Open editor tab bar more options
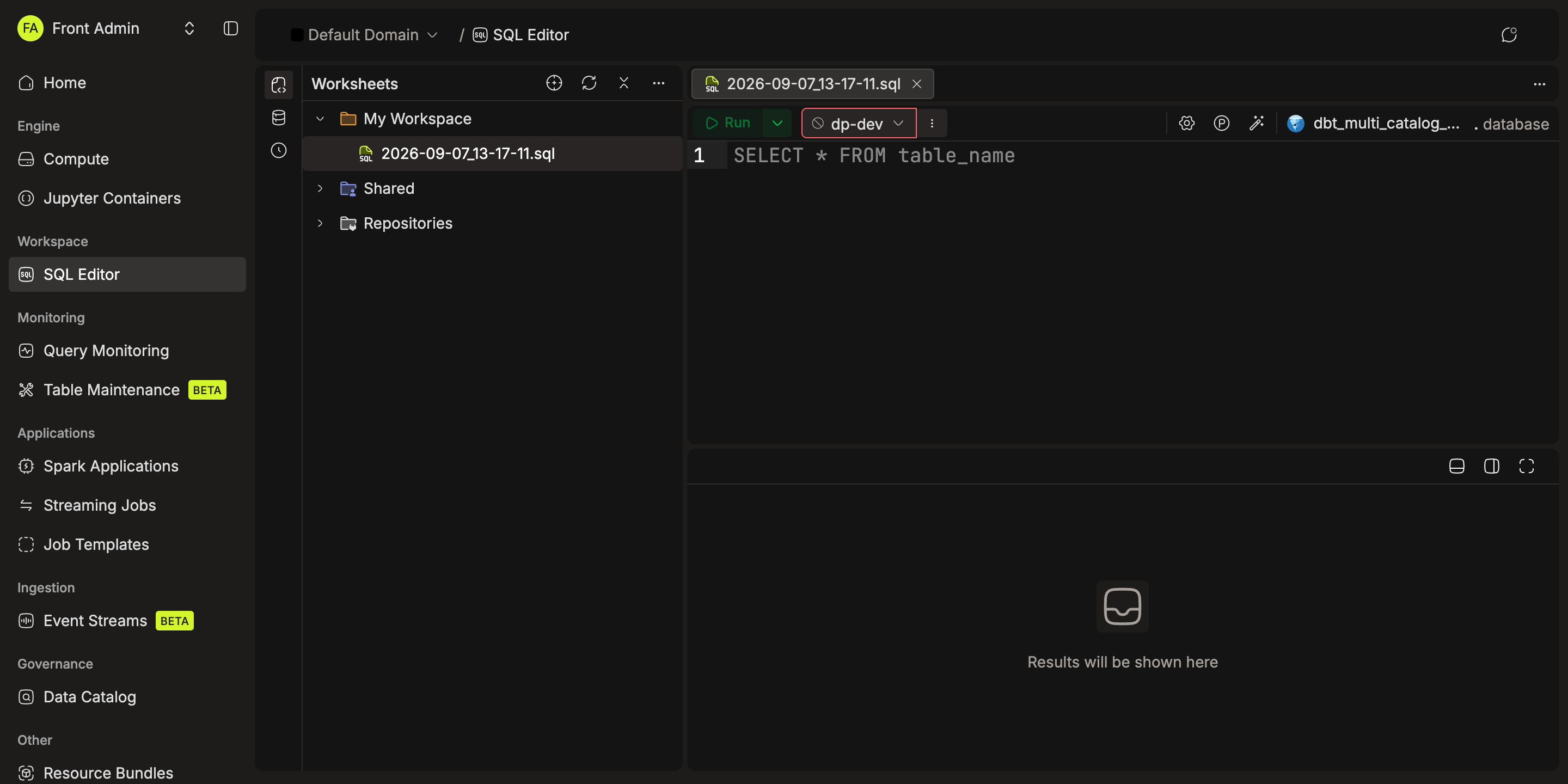The image size is (1568, 784). 1539,84
